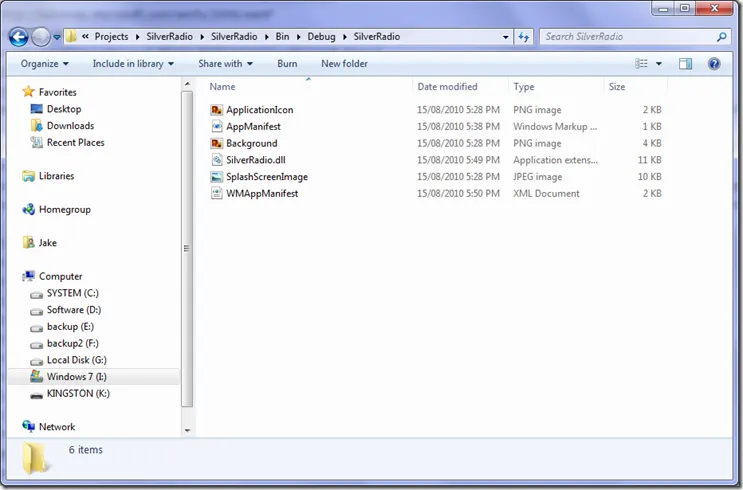This screenshot has height=490, width=743.
Task: Click navigation pane scrollbar up arrow
Action: [x=187, y=84]
